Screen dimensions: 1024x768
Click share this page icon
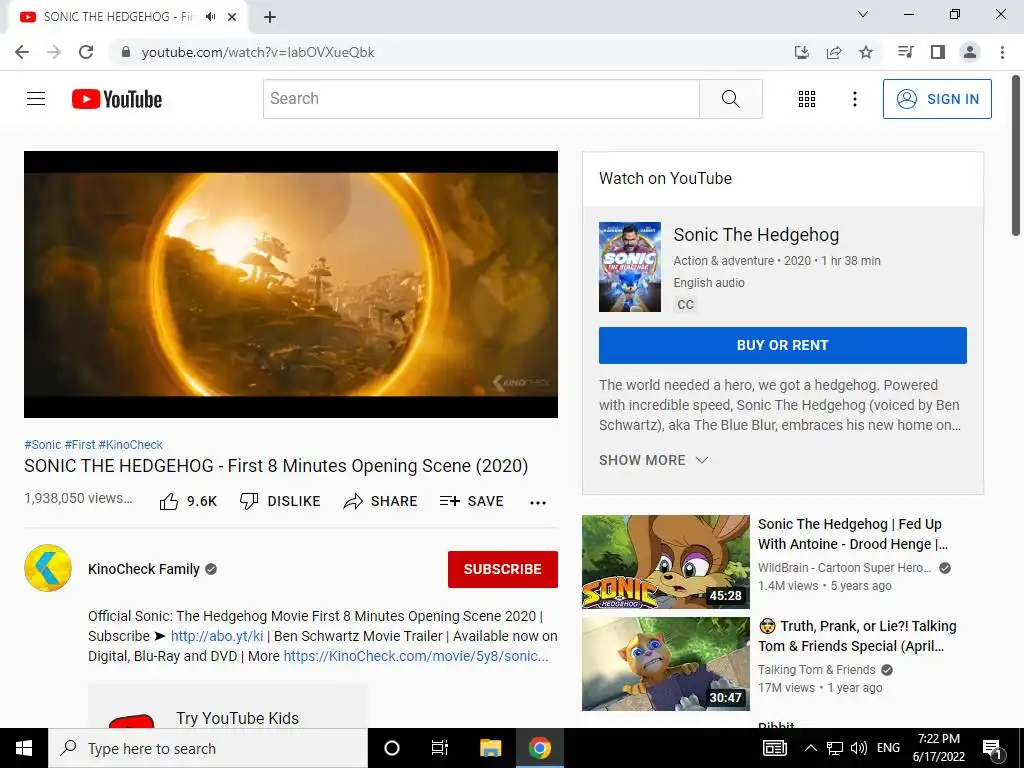pyautogui.click(x=834, y=52)
